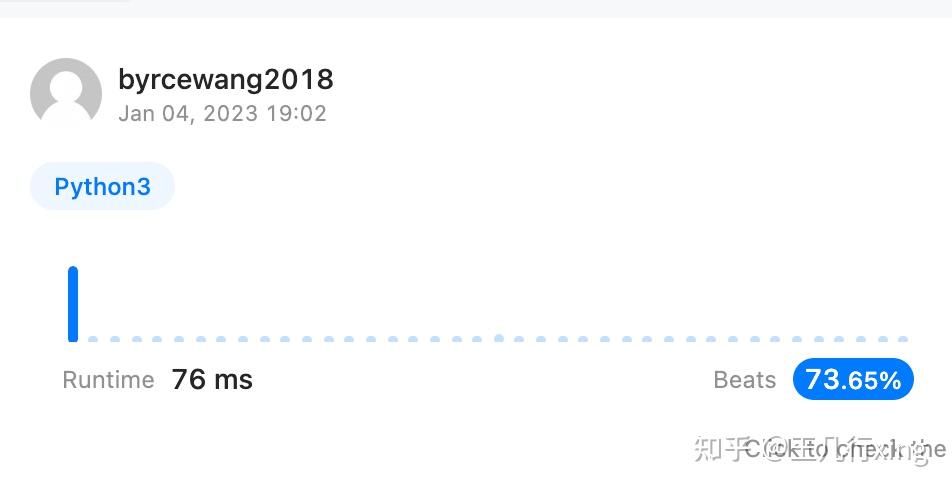Click the blue 73.65% badge
This screenshot has width=952, height=492.
click(x=853, y=380)
